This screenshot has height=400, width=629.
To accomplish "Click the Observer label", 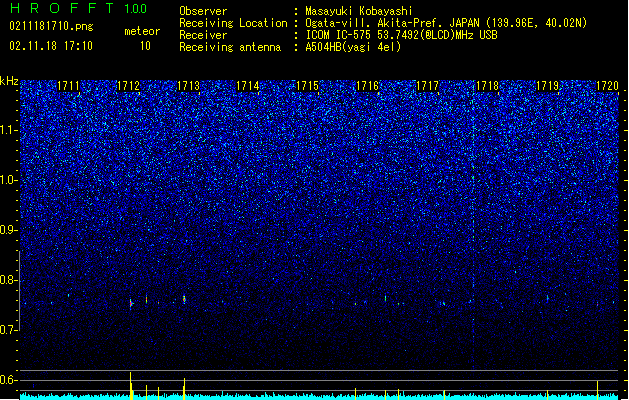I will (203, 11).
